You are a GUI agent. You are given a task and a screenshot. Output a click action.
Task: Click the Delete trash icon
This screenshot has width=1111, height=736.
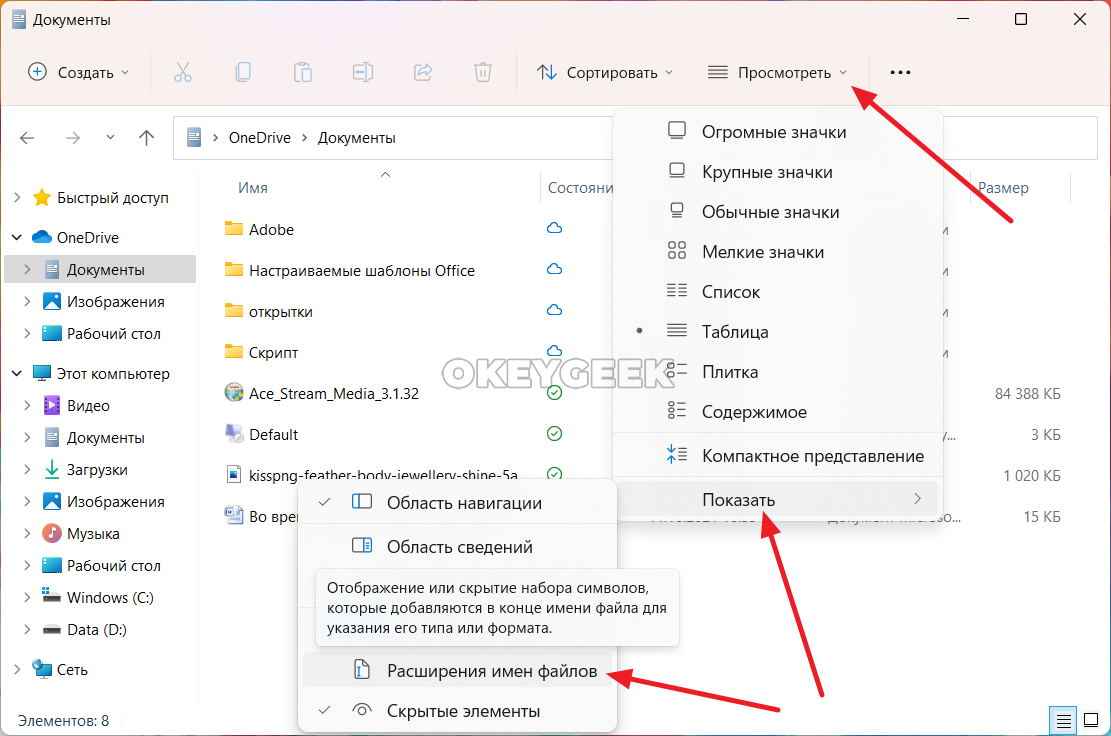(x=483, y=72)
